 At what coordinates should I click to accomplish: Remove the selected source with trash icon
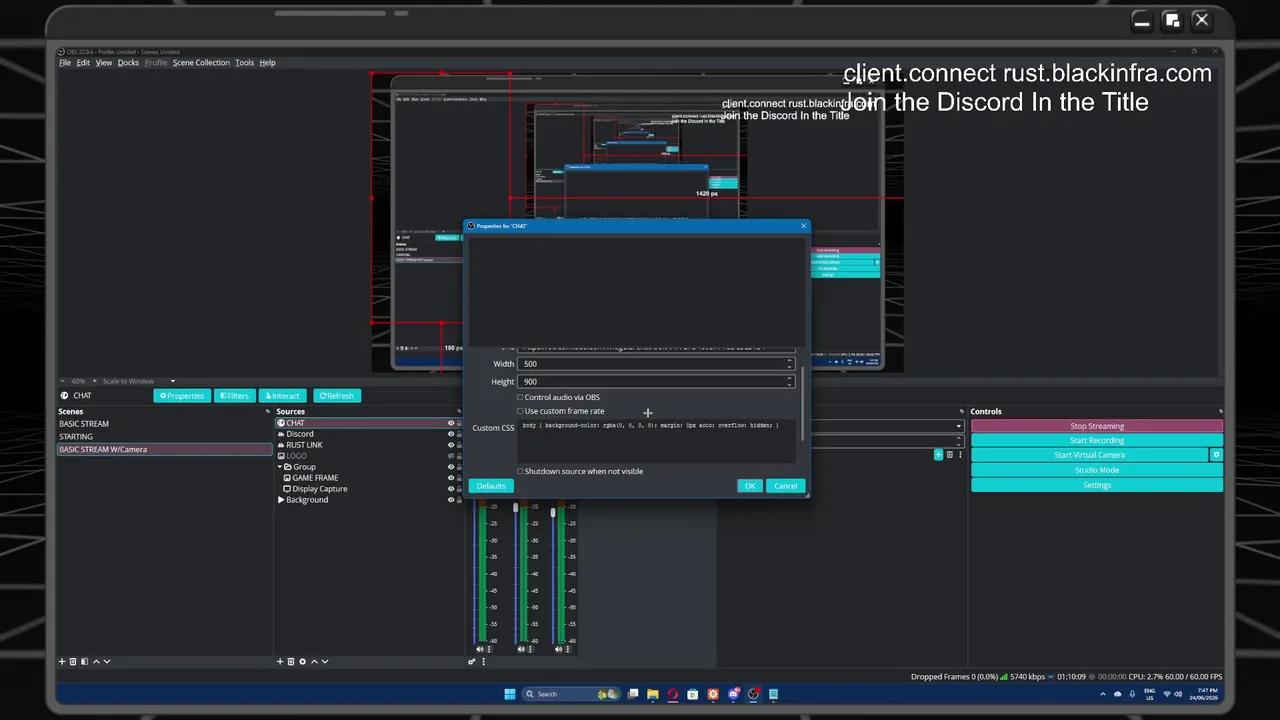pos(291,661)
